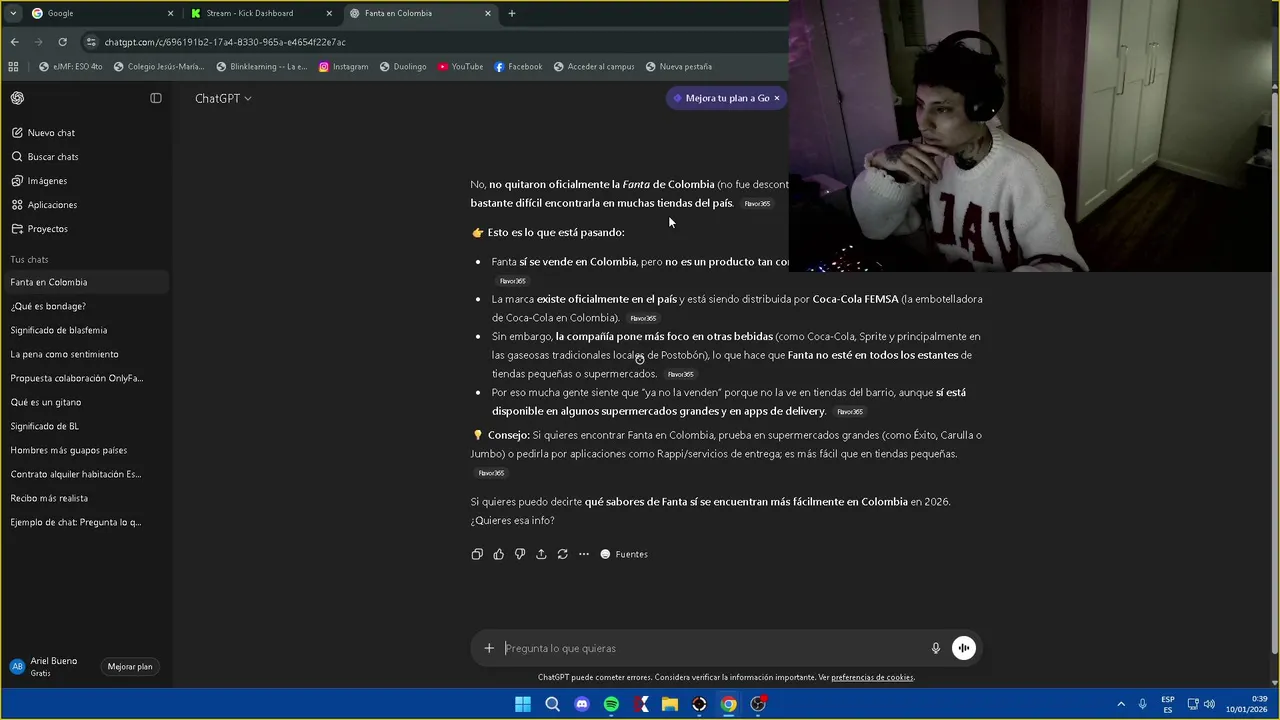Like the response with thumbs up
This screenshot has width=1280, height=720.
tap(499, 554)
